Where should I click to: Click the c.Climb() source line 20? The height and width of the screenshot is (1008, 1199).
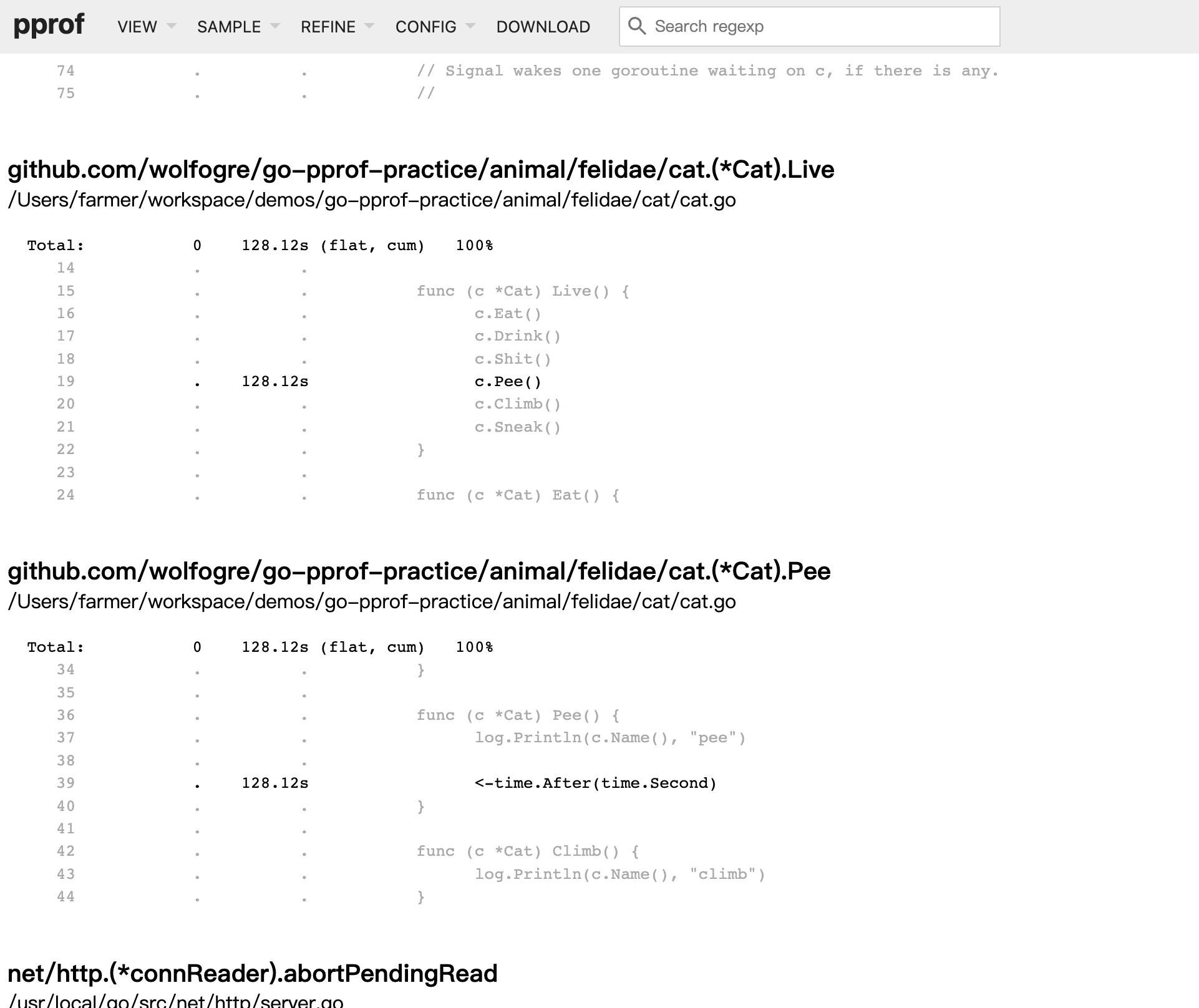[x=517, y=404]
